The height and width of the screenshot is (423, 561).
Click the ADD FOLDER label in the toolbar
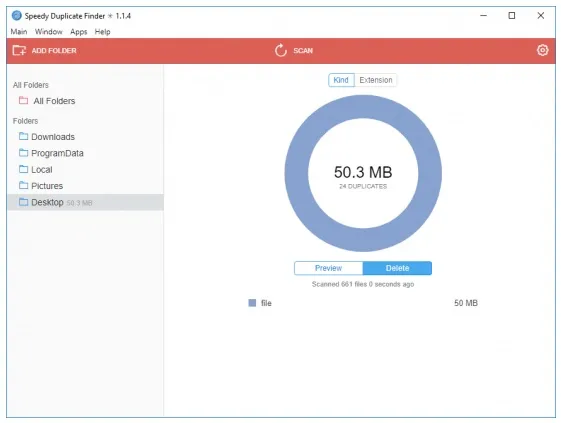tap(54, 51)
